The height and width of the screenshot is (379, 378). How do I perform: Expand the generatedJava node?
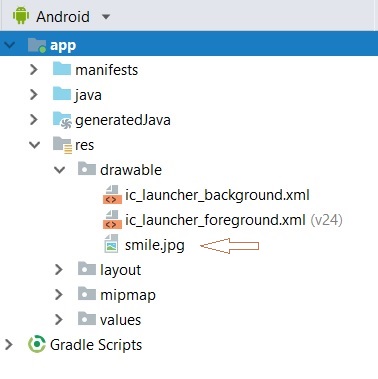(x=34, y=119)
